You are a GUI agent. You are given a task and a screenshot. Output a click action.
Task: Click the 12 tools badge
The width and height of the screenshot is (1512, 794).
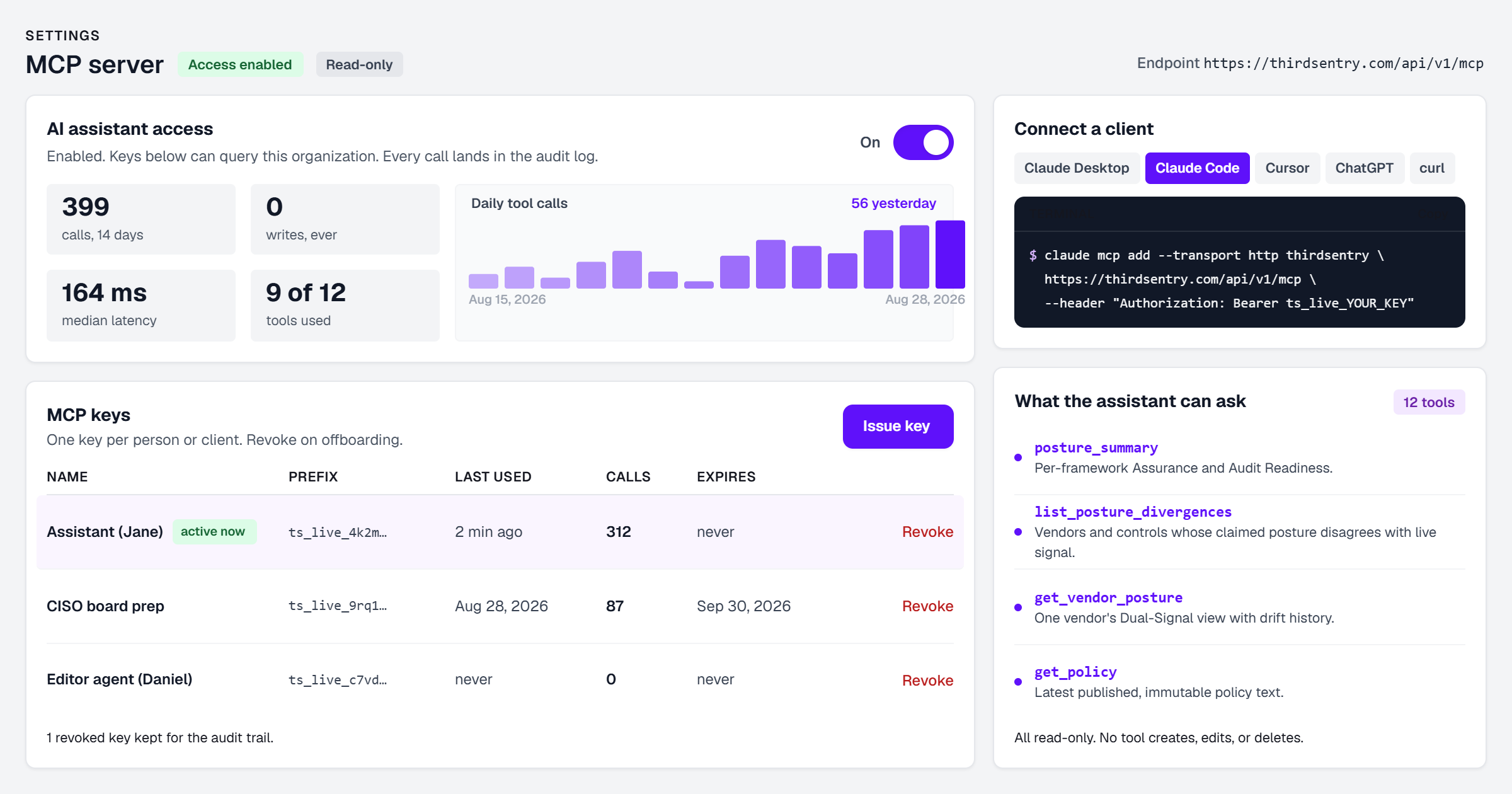(1429, 402)
